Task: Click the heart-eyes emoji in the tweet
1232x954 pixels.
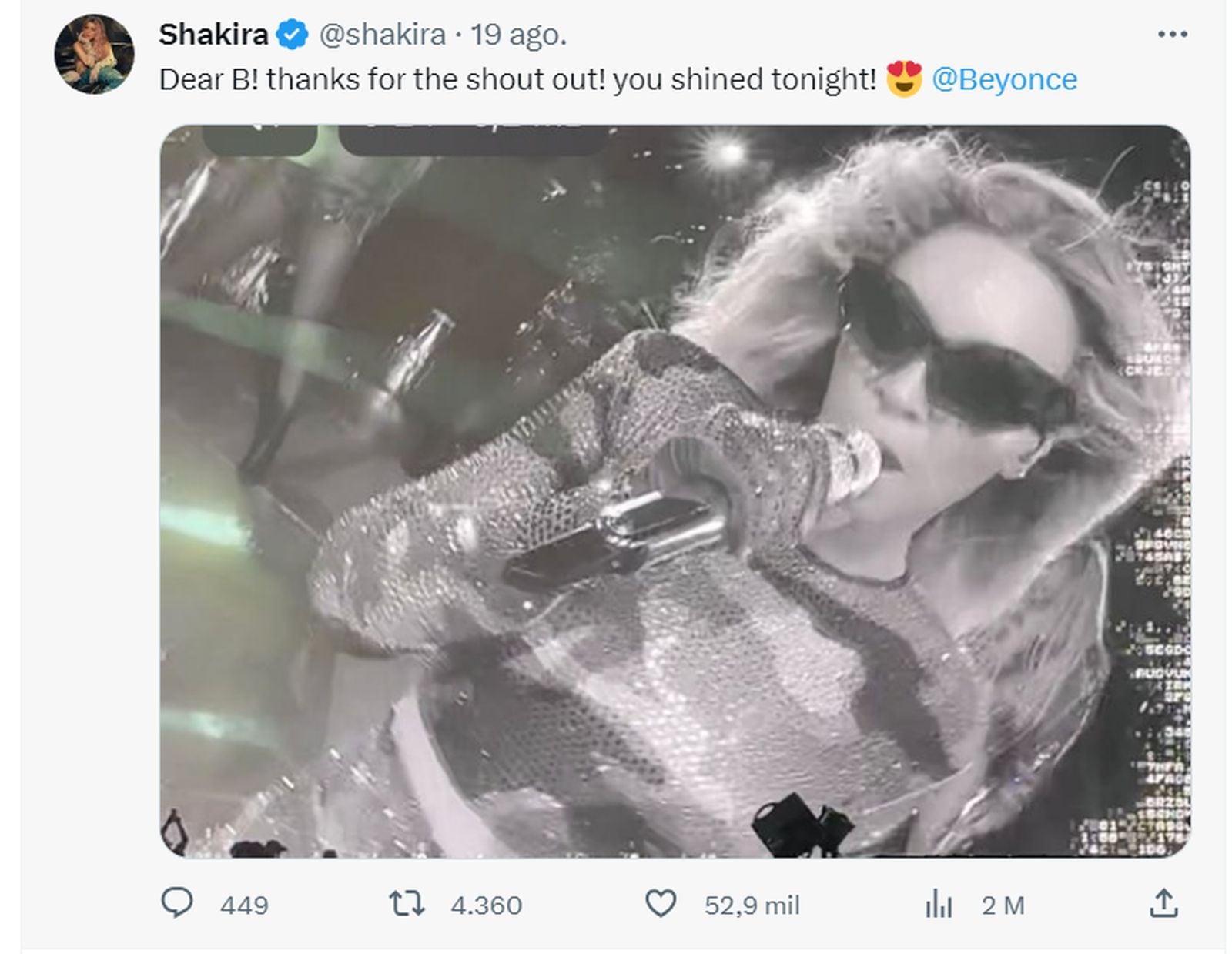Action: tap(906, 77)
